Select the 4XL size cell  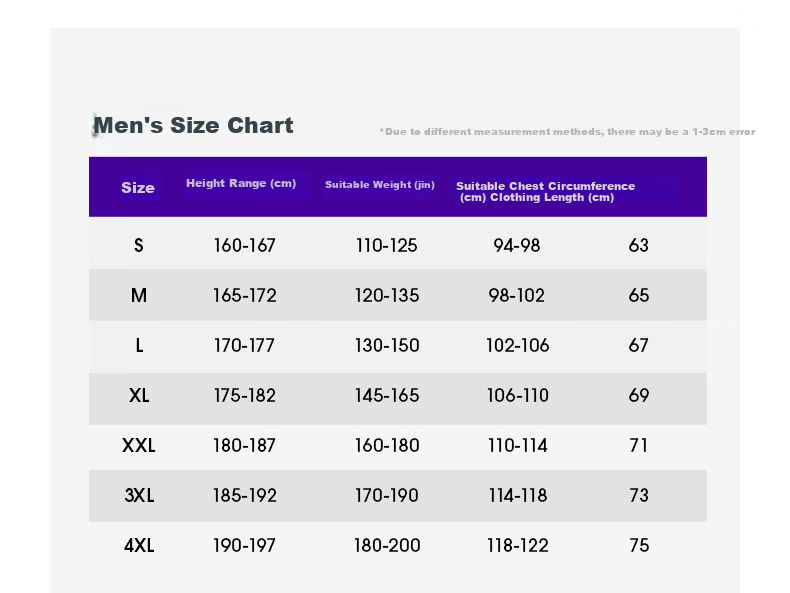click(x=139, y=546)
